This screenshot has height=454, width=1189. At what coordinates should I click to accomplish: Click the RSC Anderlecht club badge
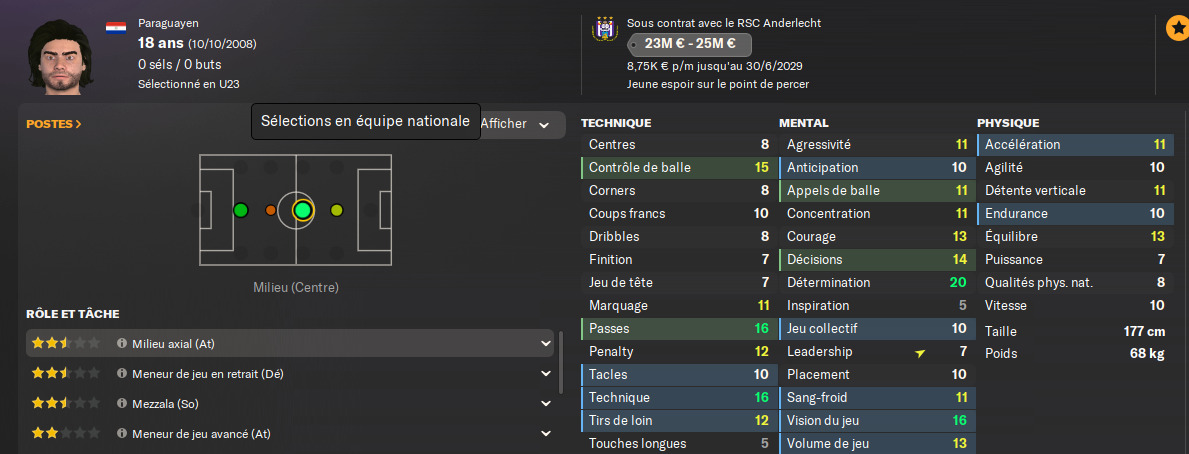tap(603, 30)
